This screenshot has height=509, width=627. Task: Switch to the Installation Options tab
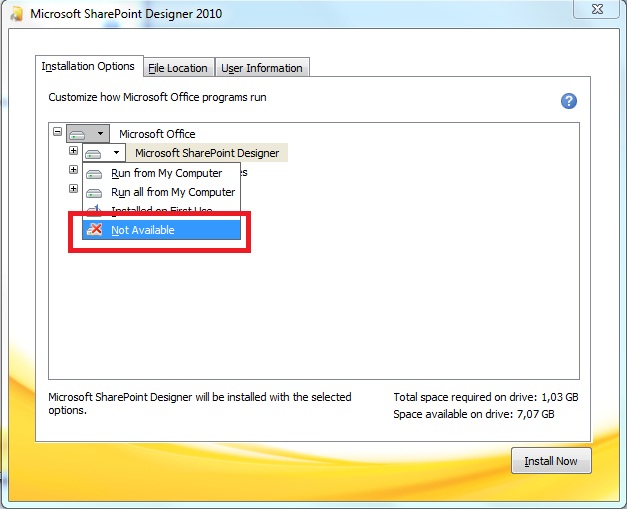[88, 66]
